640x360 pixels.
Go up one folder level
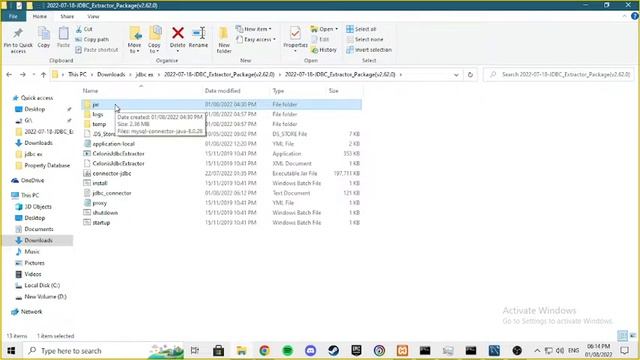[43, 75]
